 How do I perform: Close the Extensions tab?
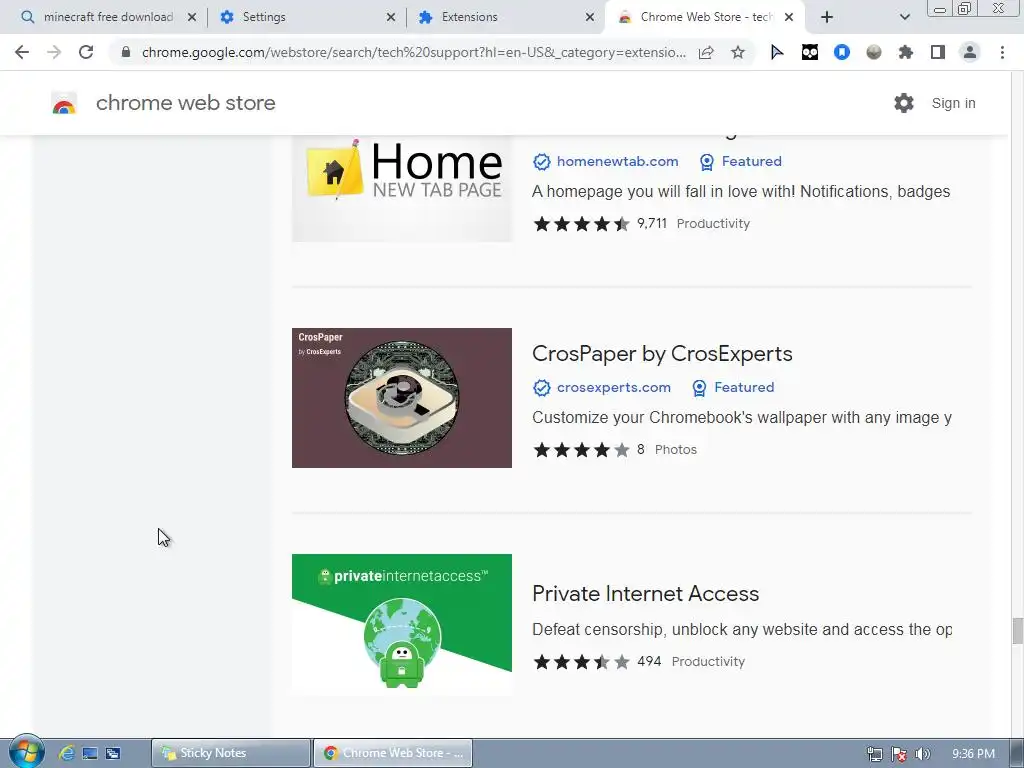(x=590, y=17)
